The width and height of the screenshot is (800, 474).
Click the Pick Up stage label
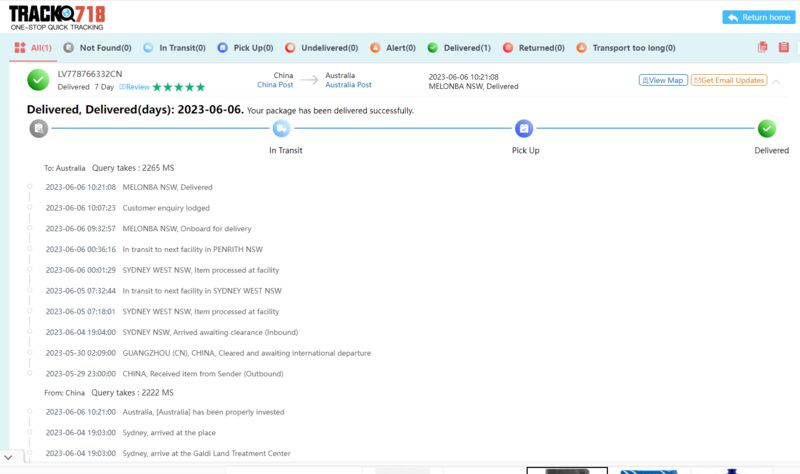[526, 151]
